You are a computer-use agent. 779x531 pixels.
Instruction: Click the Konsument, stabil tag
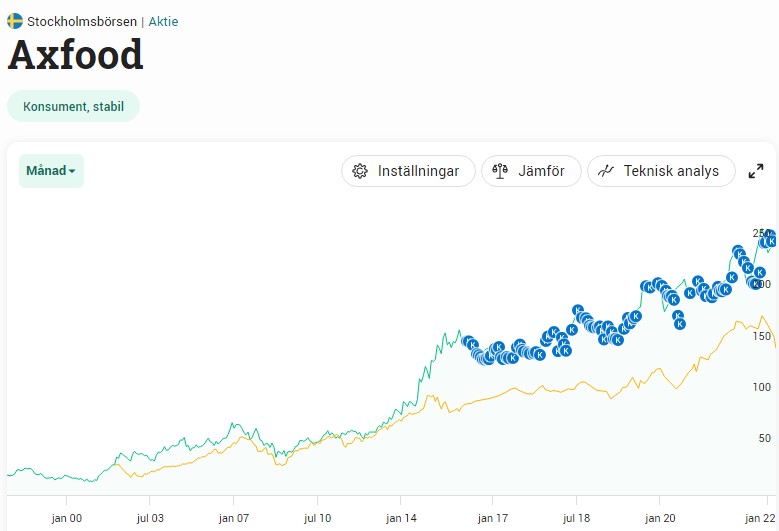tap(73, 106)
